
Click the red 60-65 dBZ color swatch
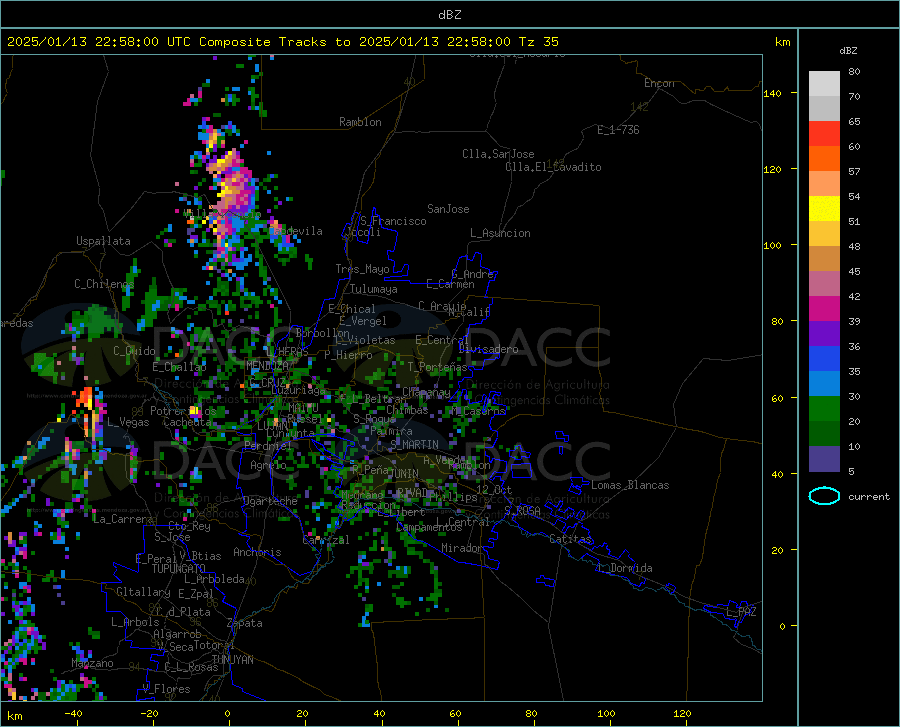click(824, 134)
